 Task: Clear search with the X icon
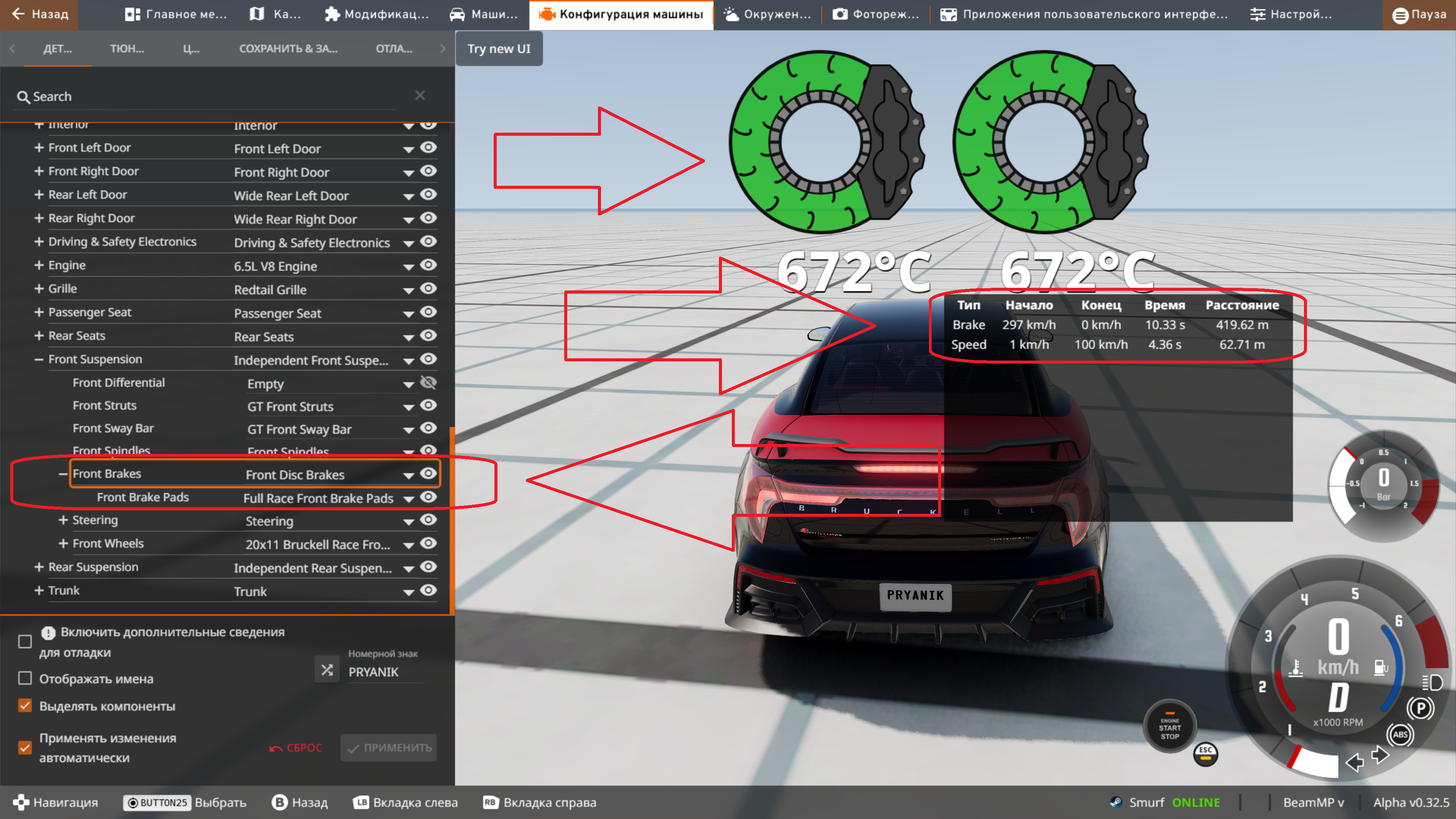419,96
